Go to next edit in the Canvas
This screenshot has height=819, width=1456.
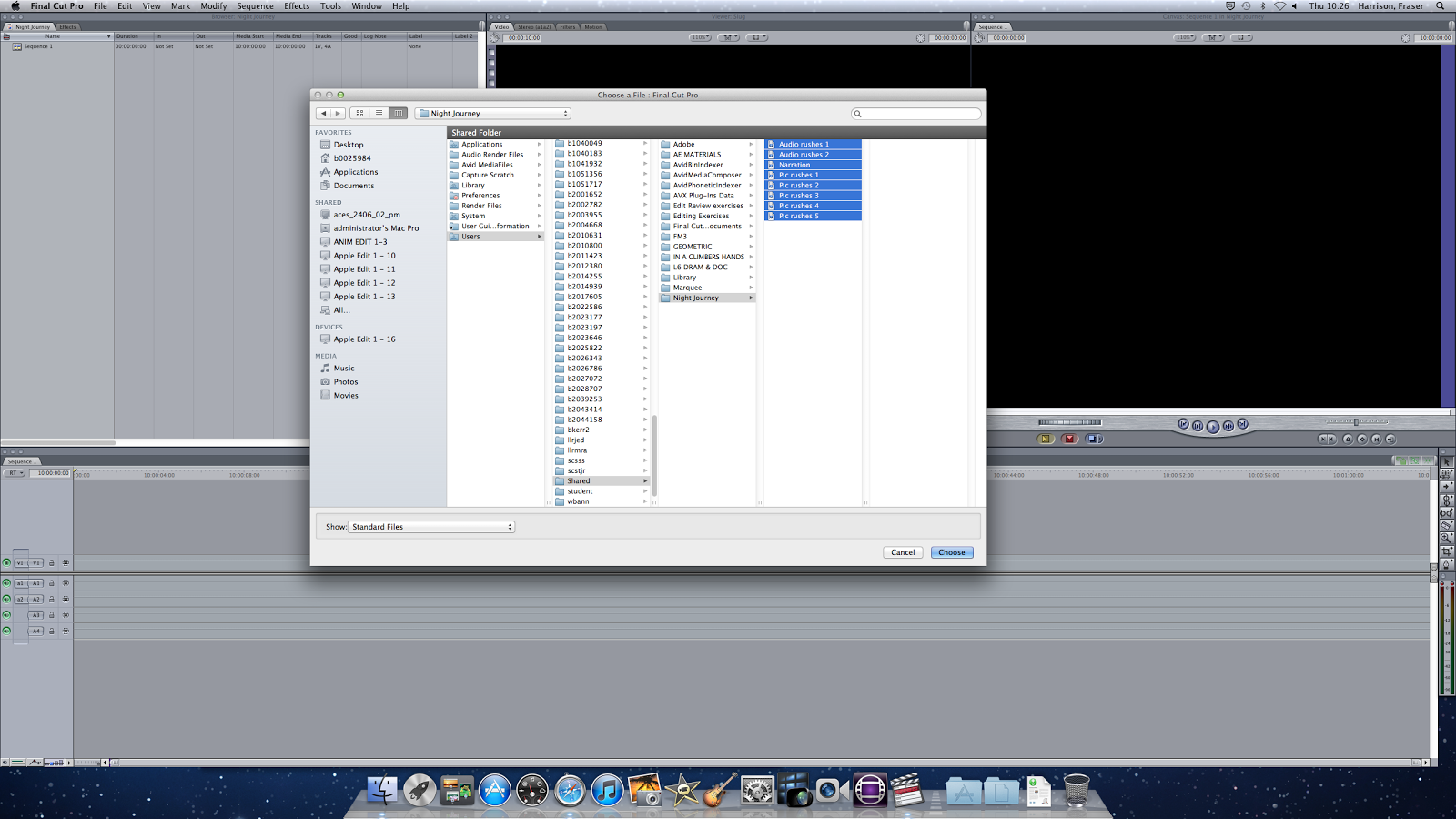point(1242,424)
